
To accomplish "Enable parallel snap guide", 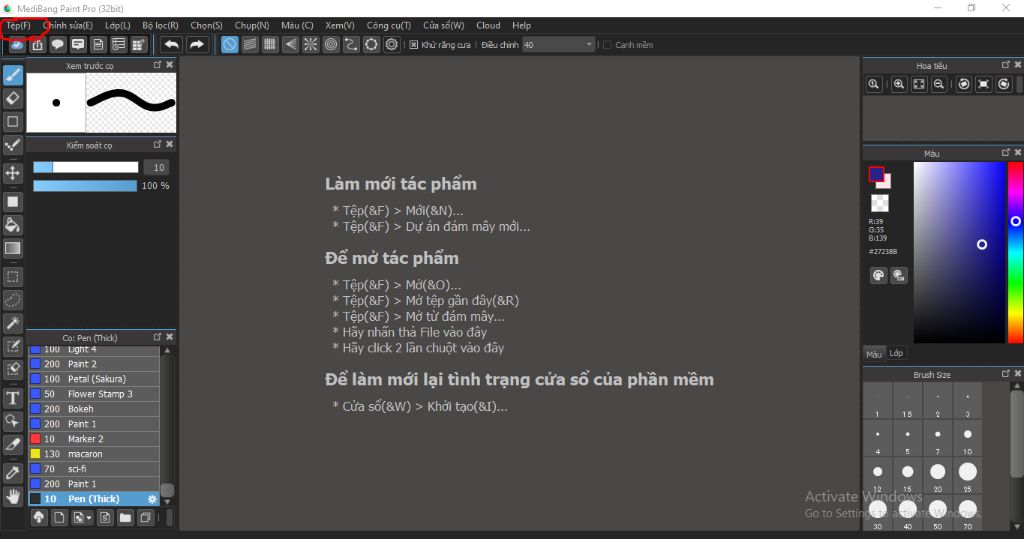I will click(249, 44).
